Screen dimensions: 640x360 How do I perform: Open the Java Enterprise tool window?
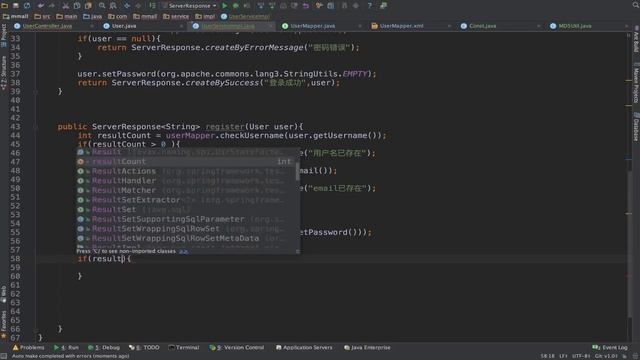(367, 348)
